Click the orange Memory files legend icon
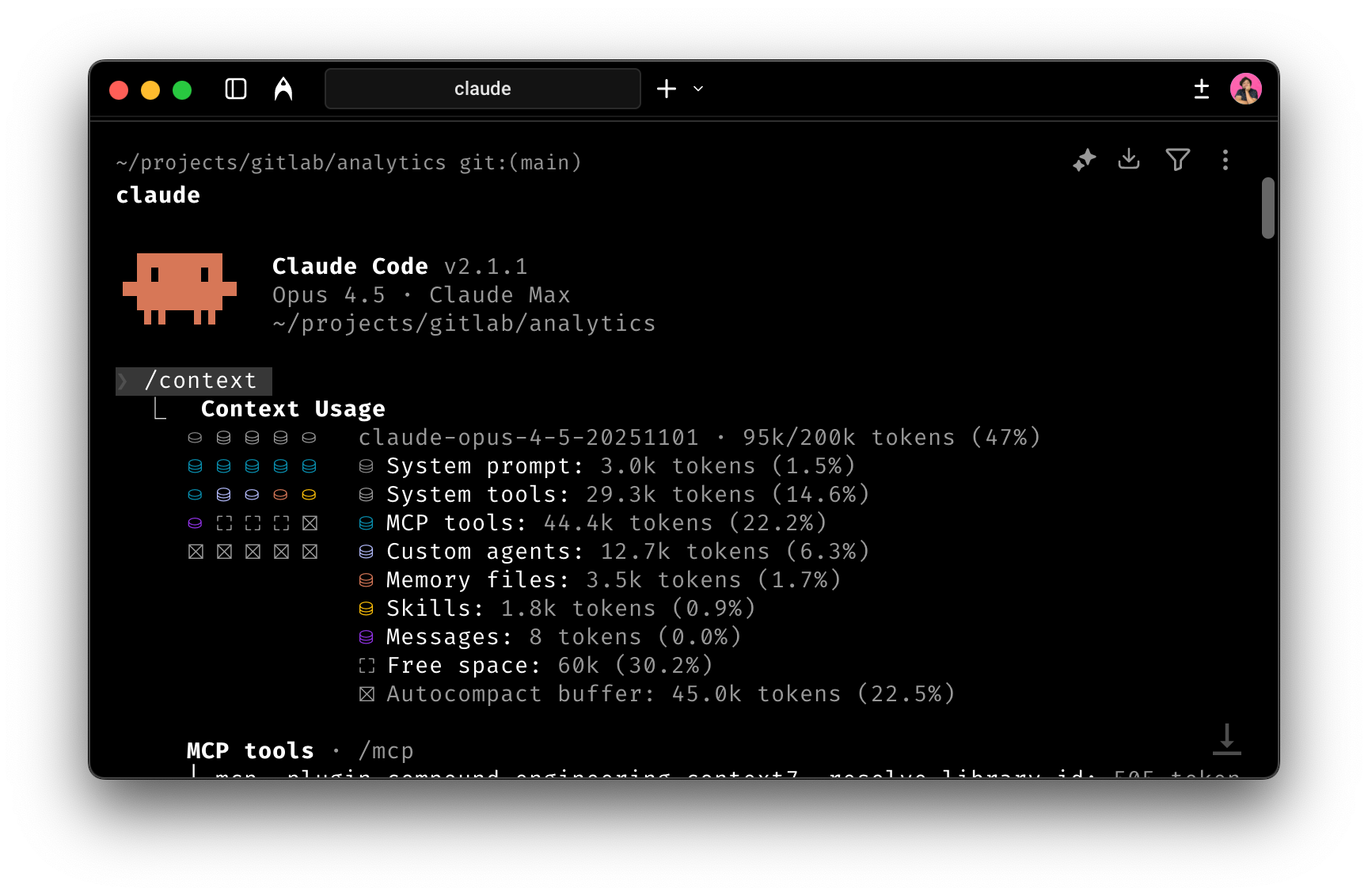This screenshot has width=1368, height=896. pyautogui.click(x=366, y=580)
